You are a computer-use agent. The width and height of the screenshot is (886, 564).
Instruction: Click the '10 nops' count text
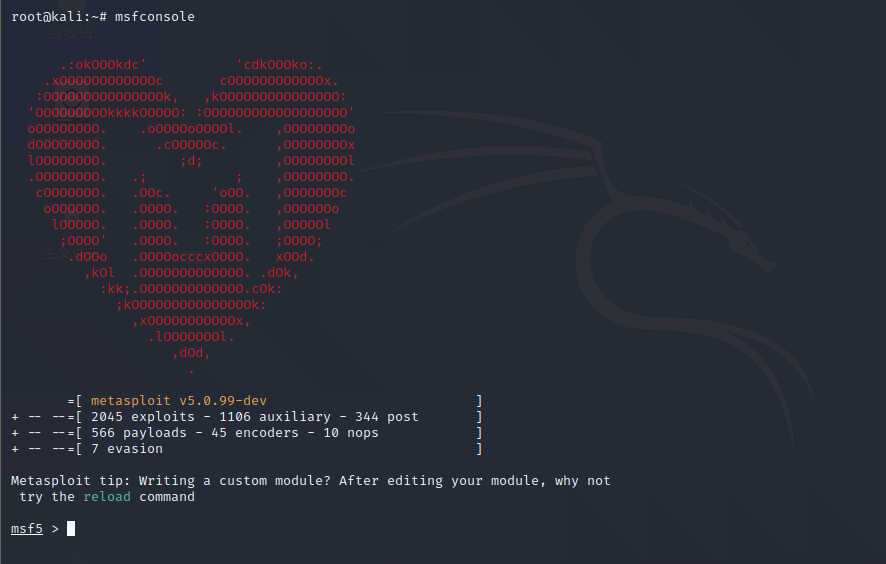[x=350, y=433]
